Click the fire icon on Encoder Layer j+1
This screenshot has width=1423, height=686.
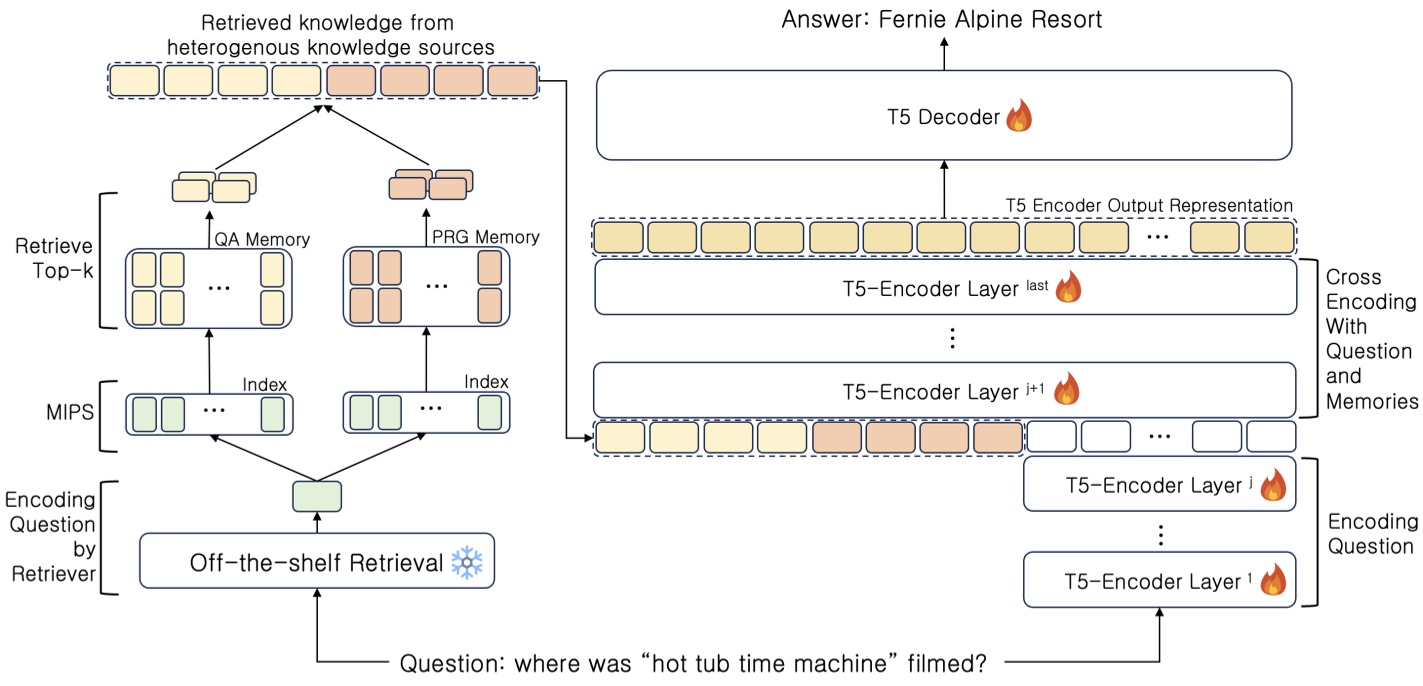click(1069, 390)
